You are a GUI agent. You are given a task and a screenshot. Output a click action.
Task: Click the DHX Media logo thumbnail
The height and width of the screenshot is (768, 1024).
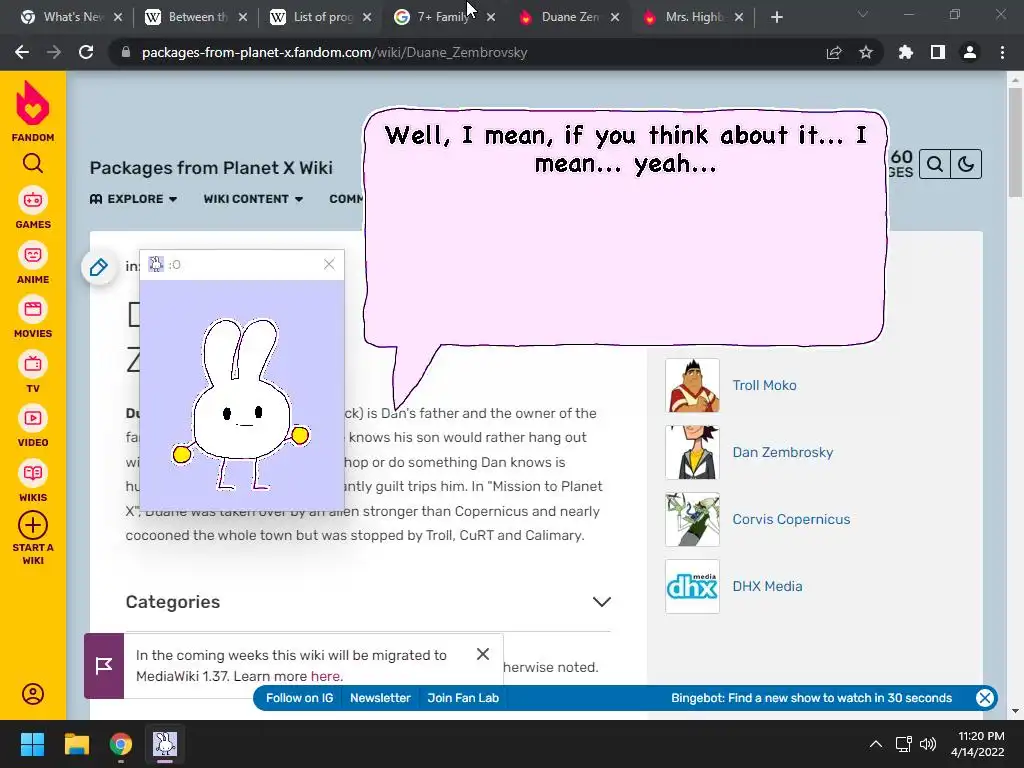(692, 586)
